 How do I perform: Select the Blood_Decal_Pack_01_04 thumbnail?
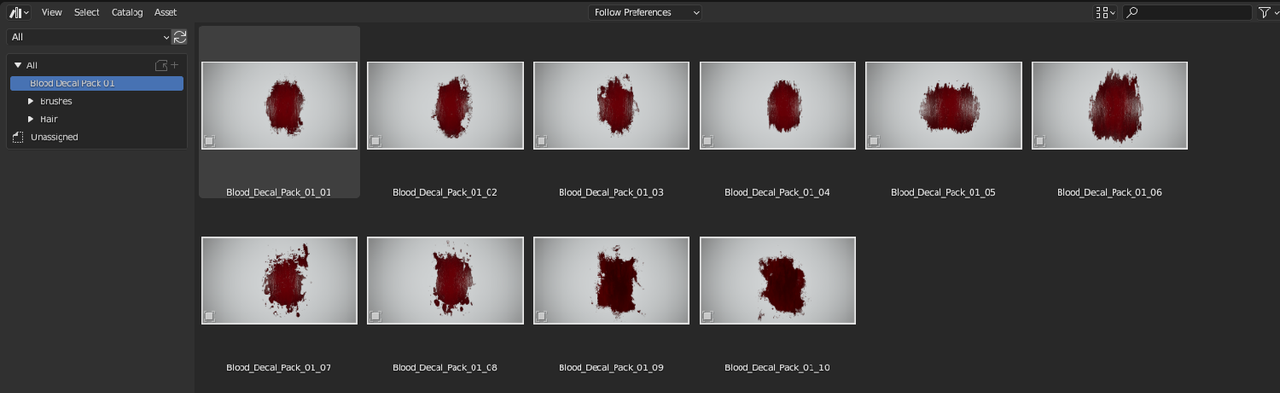[x=778, y=105]
